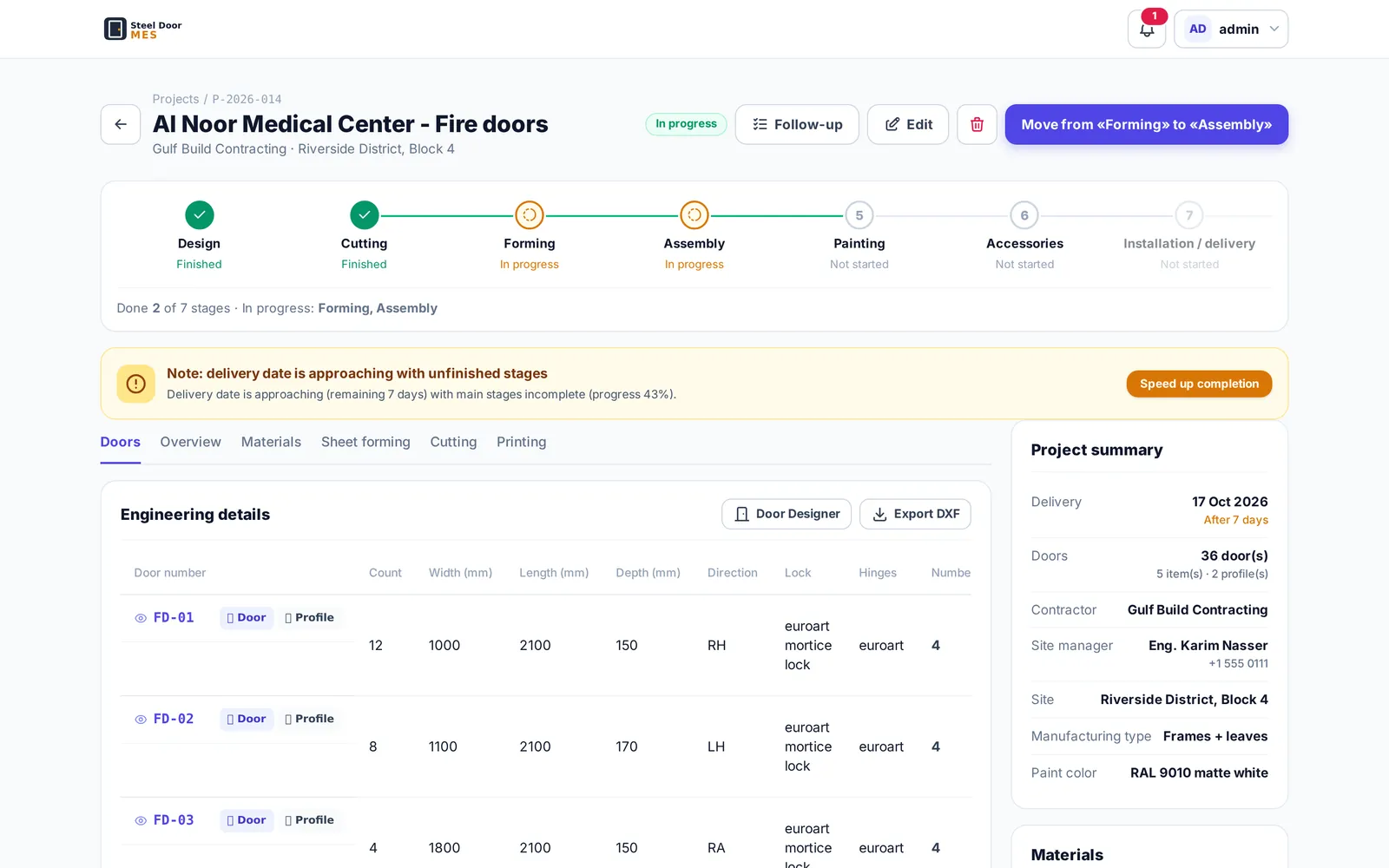Open the Printing tab
Image resolution: width=1389 pixels, height=868 pixels.
[x=521, y=442]
